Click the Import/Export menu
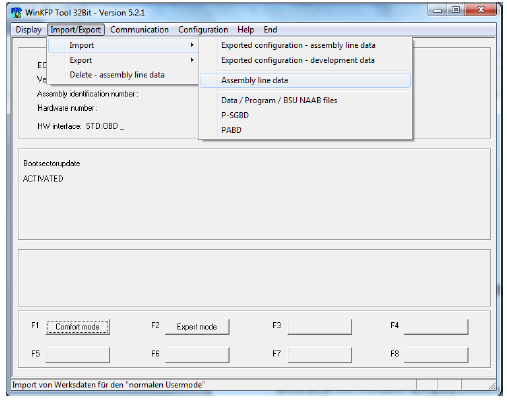The width and height of the screenshot is (507, 400). pyautogui.click(x=76, y=30)
